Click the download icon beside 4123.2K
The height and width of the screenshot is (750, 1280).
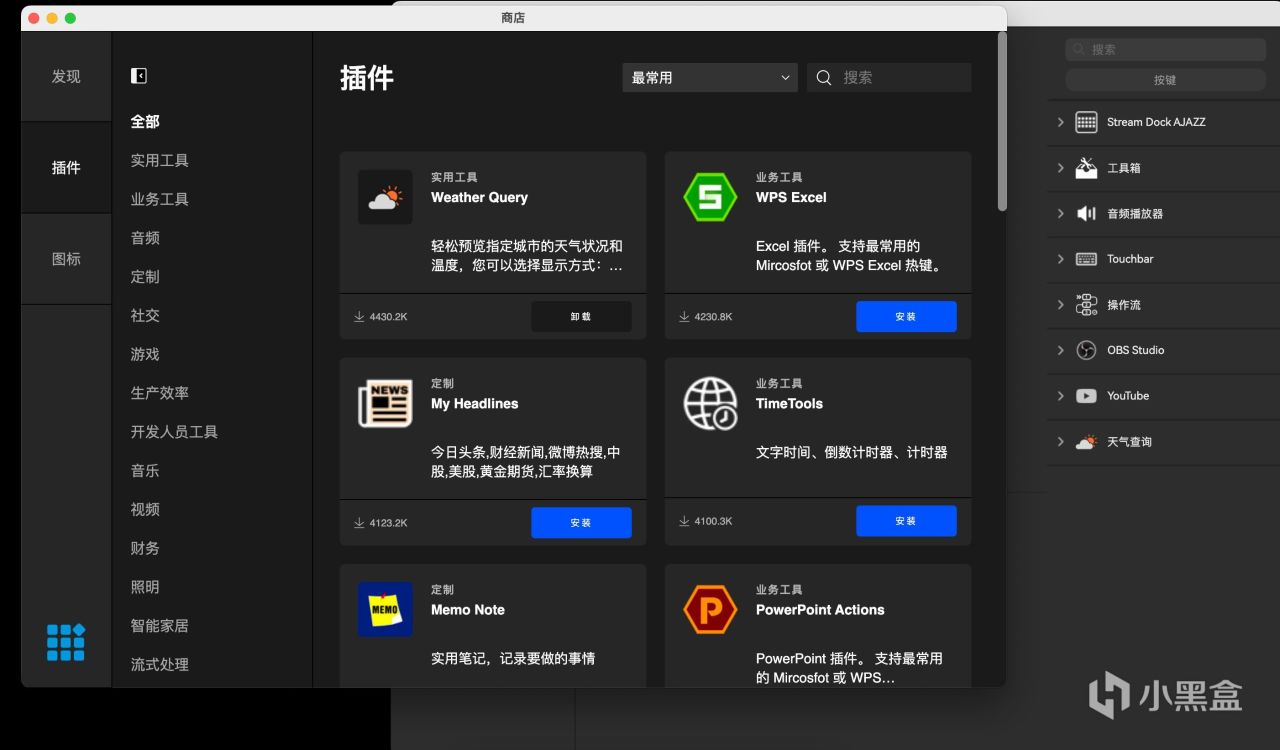tap(359, 522)
